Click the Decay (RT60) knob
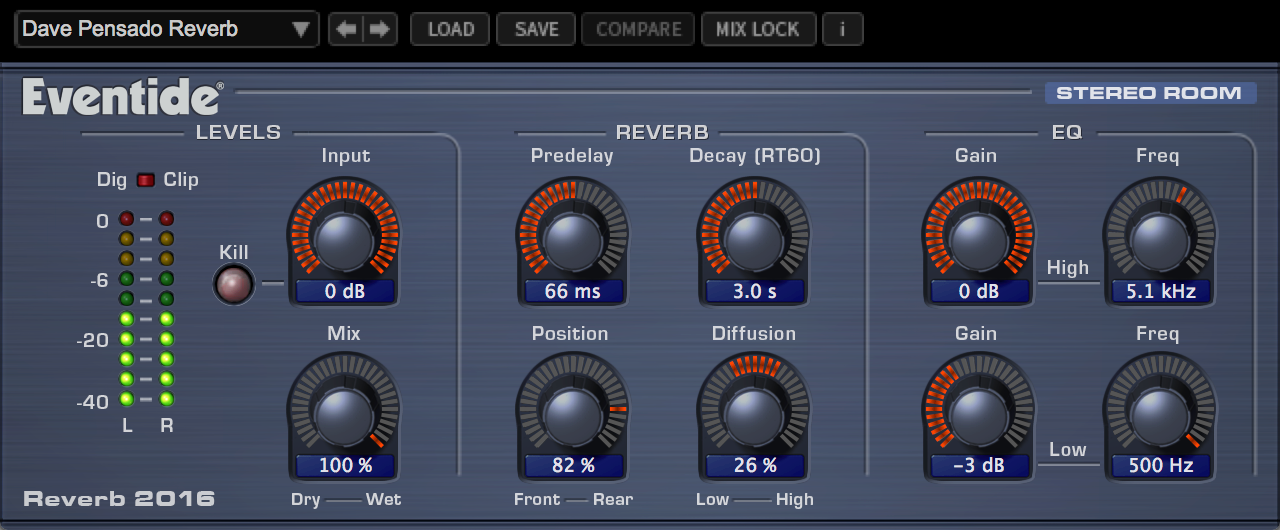Viewport: 1280px width, 530px height. [x=753, y=237]
